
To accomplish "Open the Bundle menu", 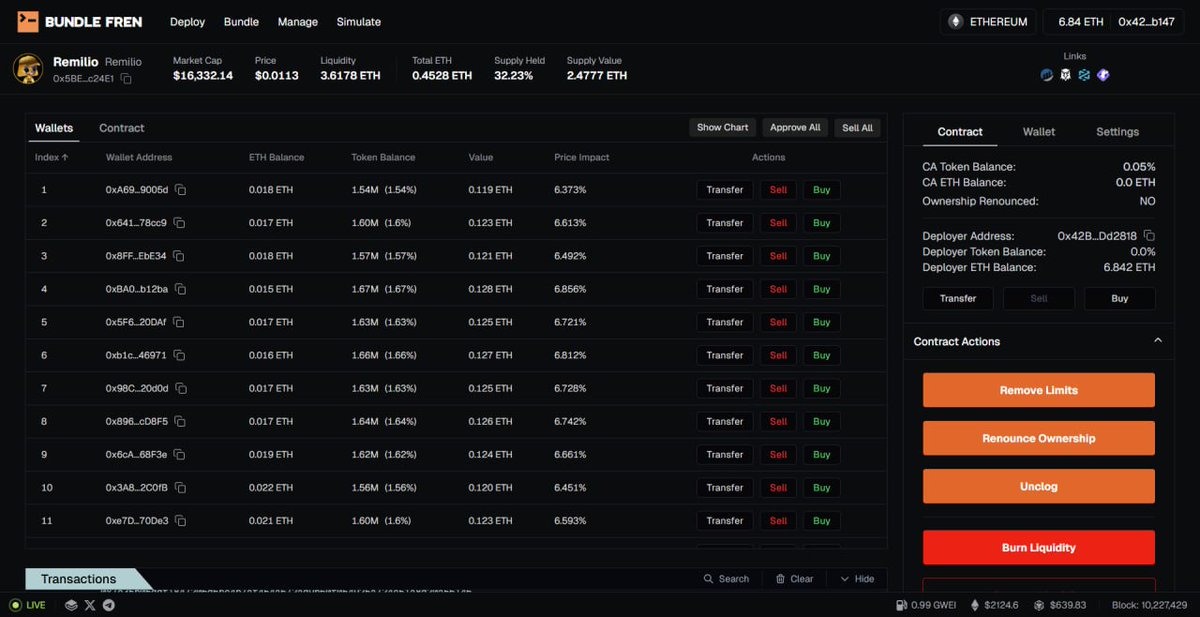I will (241, 22).
